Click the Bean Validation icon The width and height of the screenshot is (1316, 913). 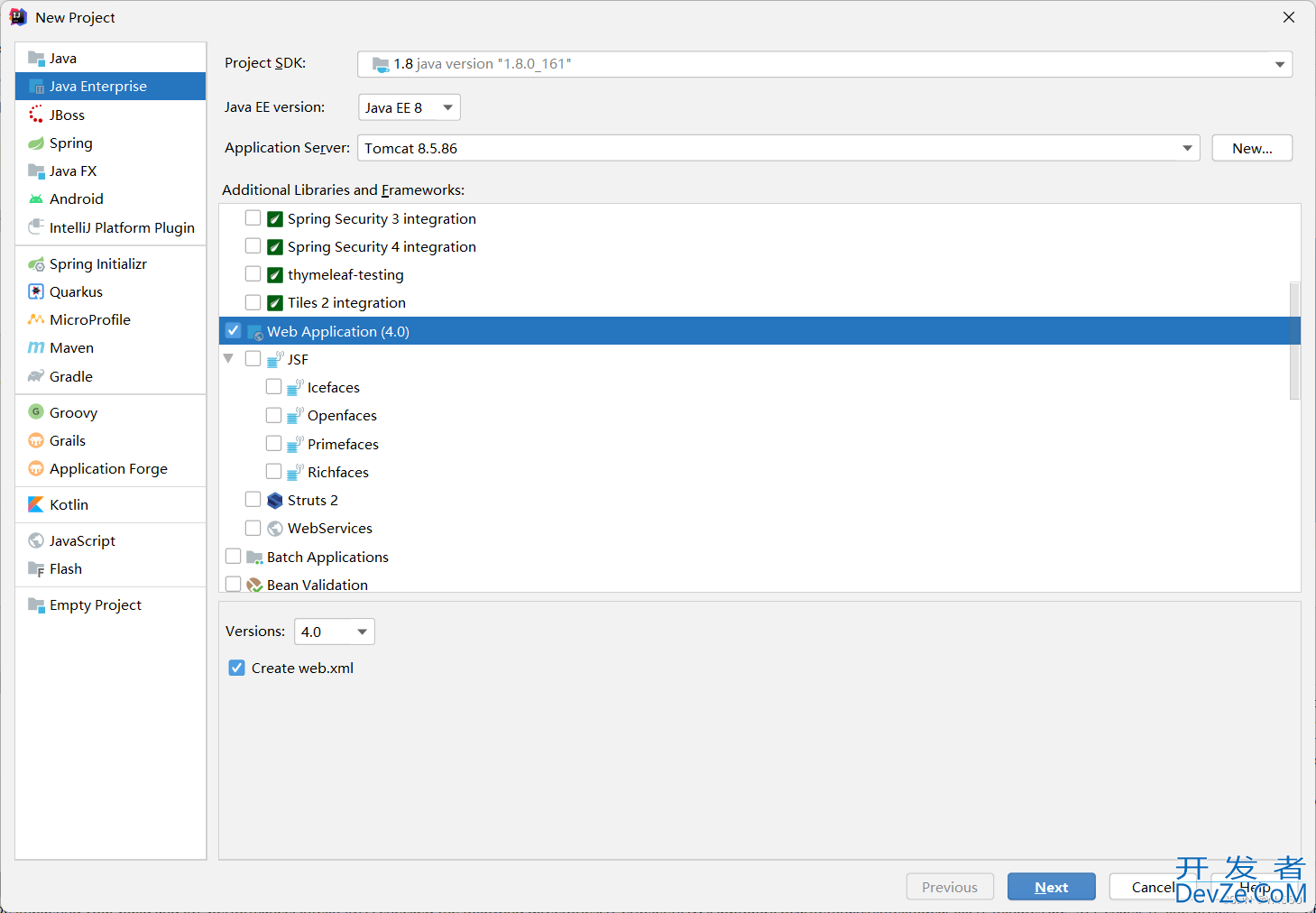[254, 585]
